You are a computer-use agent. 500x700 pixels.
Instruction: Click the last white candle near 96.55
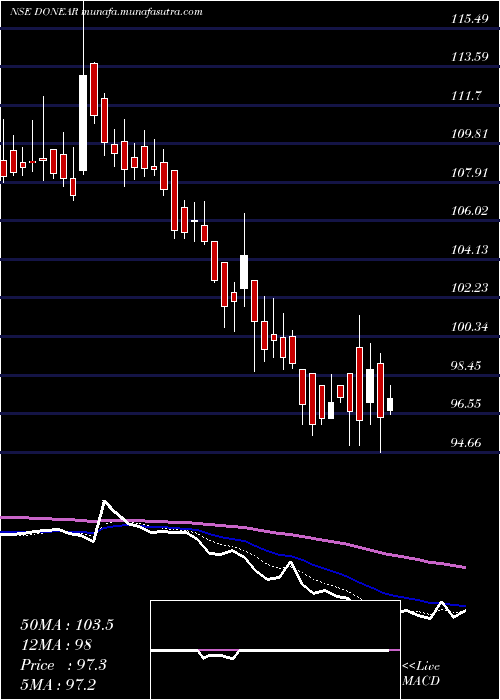390,404
